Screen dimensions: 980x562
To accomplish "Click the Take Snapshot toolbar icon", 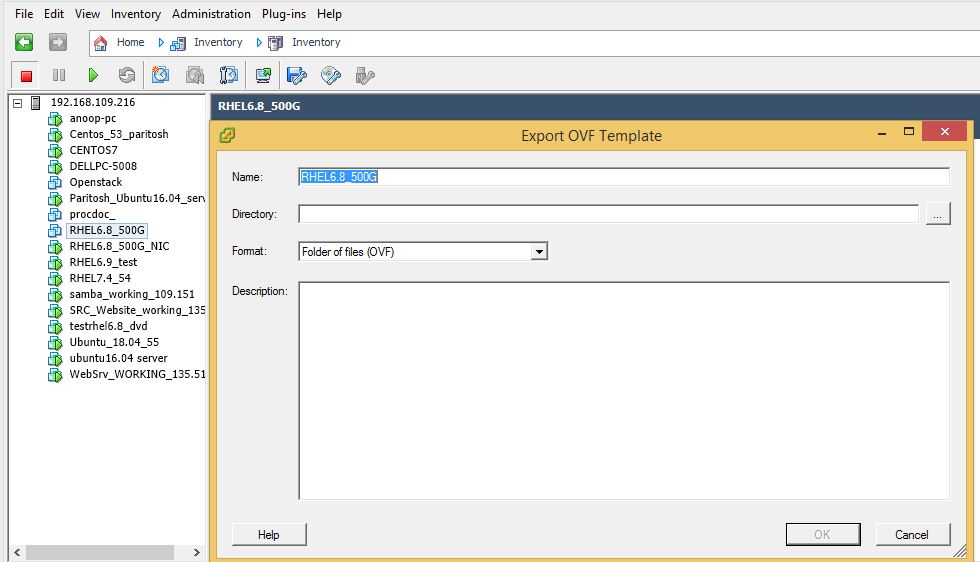I will pos(161,75).
